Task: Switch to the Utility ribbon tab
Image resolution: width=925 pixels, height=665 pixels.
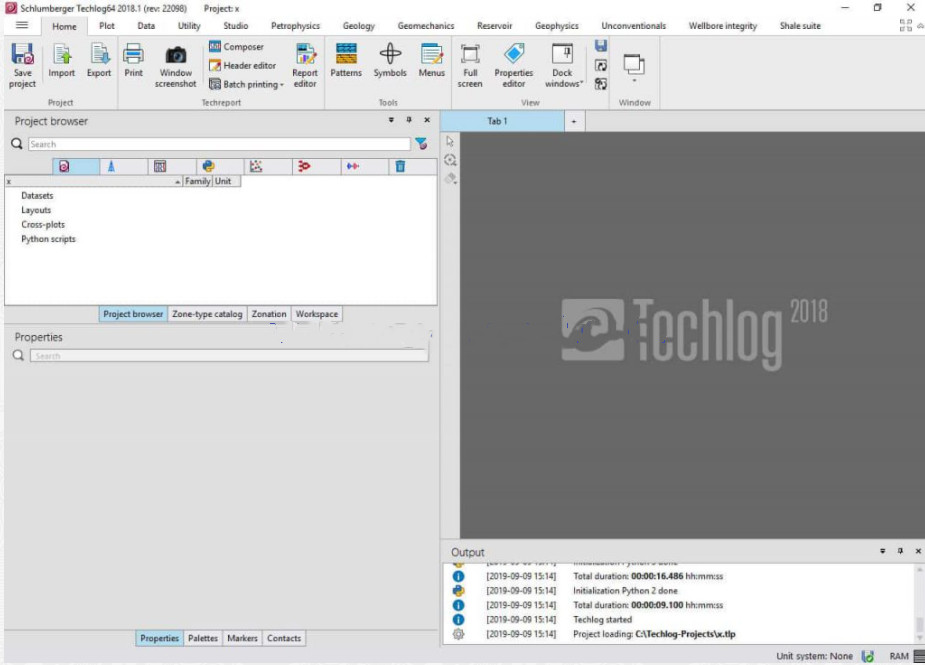Action: tap(189, 26)
